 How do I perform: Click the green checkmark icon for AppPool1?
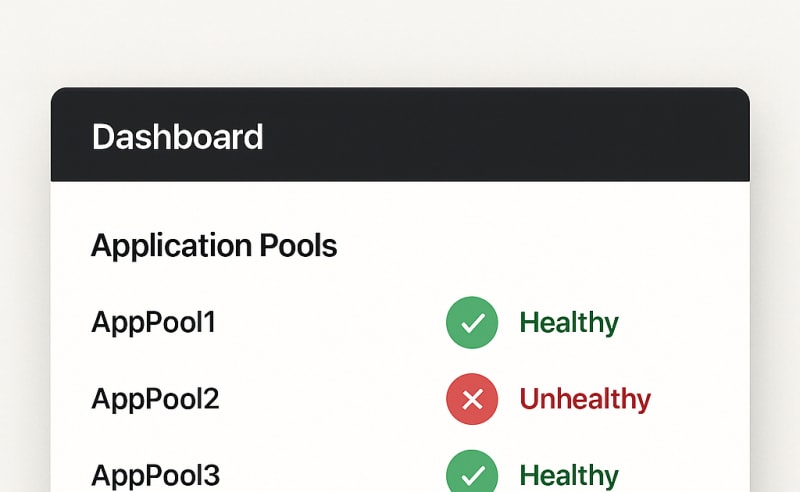[x=472, y=323]
